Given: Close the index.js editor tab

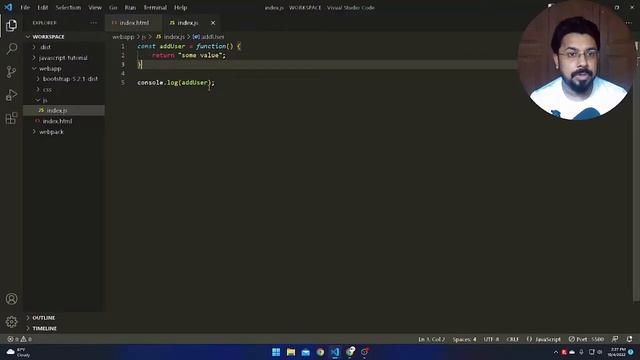Looking at the screenshot, I should point(213,23).
